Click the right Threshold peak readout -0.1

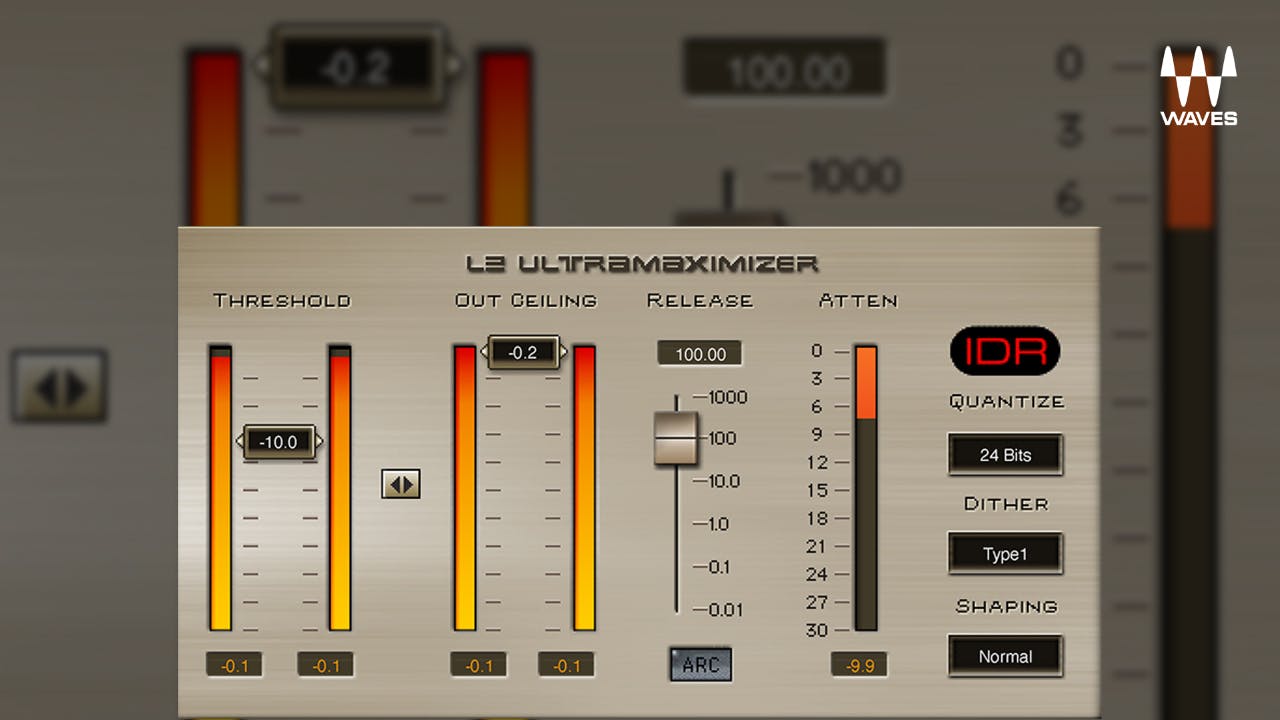pyautogui.click(x=326, y=666)
